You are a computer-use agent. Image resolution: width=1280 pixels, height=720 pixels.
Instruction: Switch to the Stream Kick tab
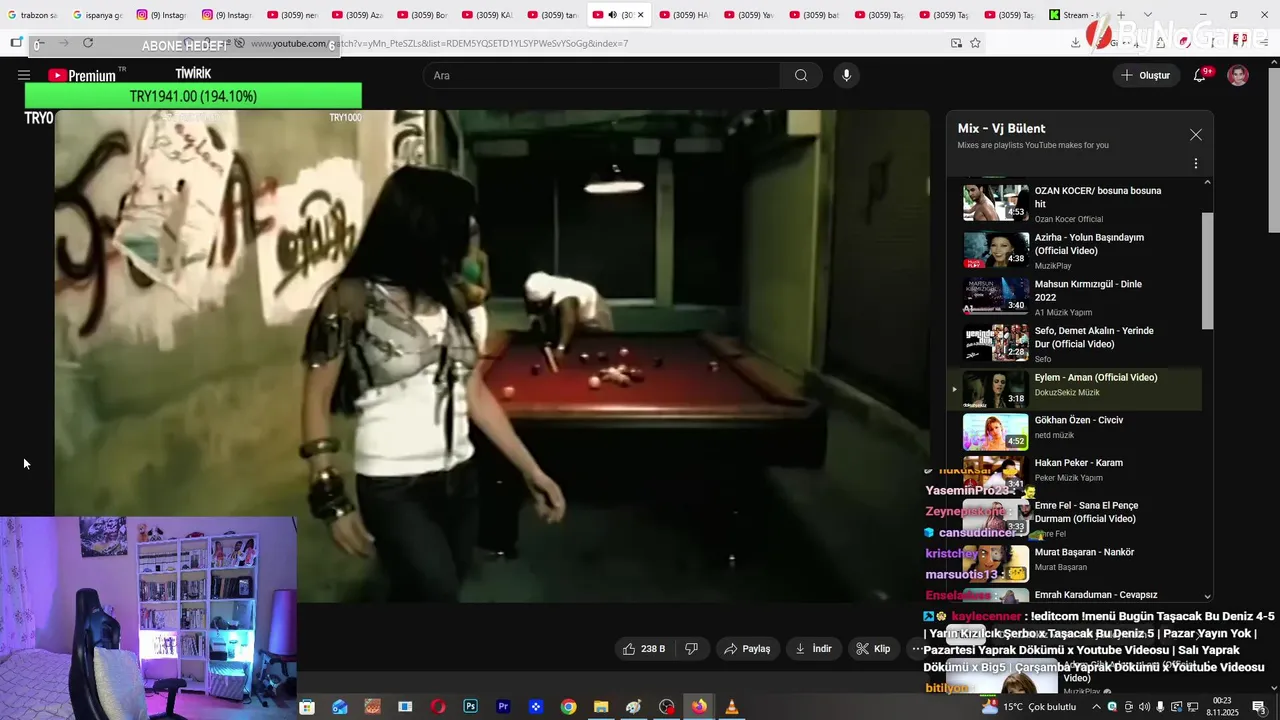[x=1074, y=15]
